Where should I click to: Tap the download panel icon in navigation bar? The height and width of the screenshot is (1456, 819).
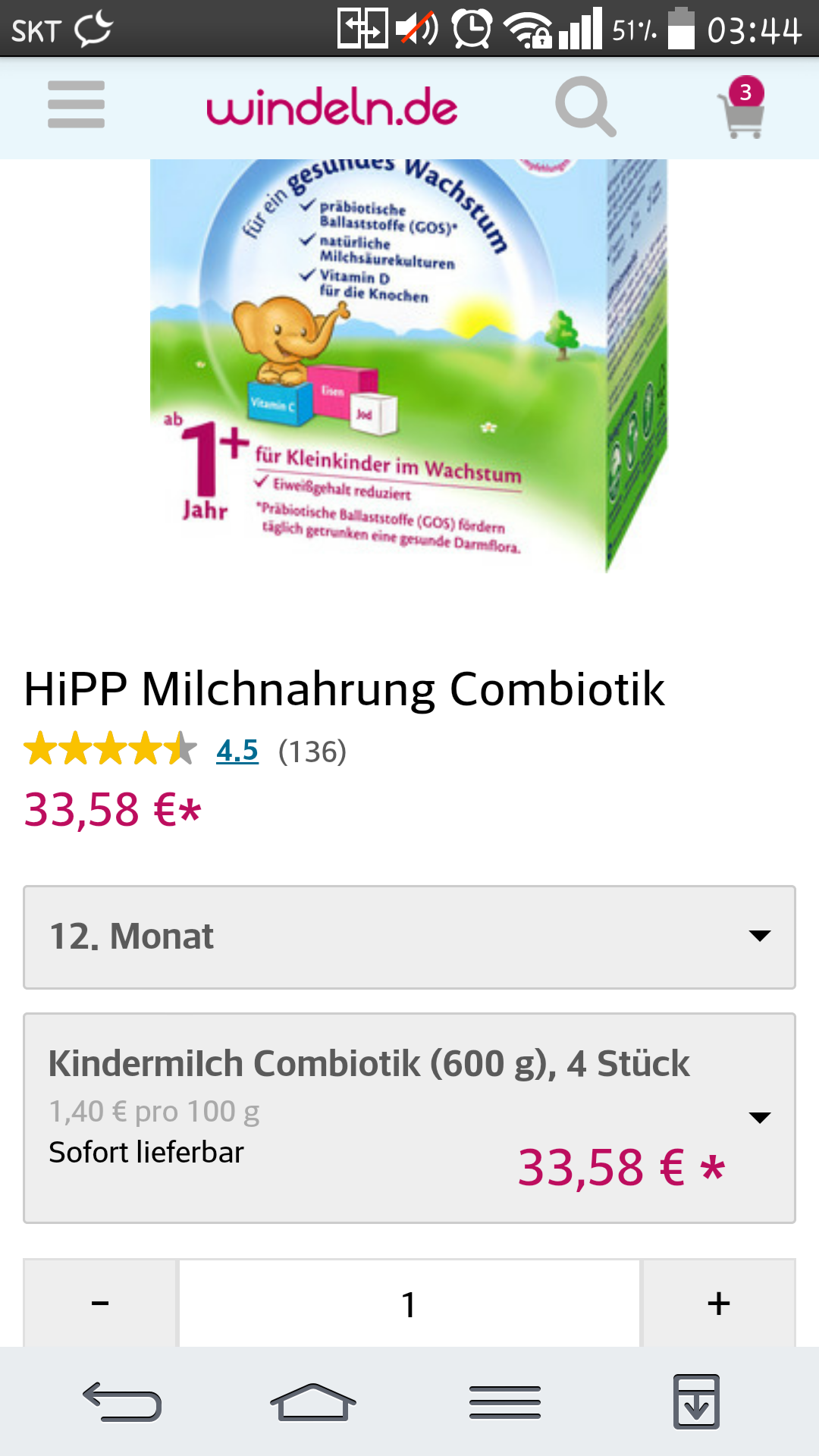tap(696, 1401)
